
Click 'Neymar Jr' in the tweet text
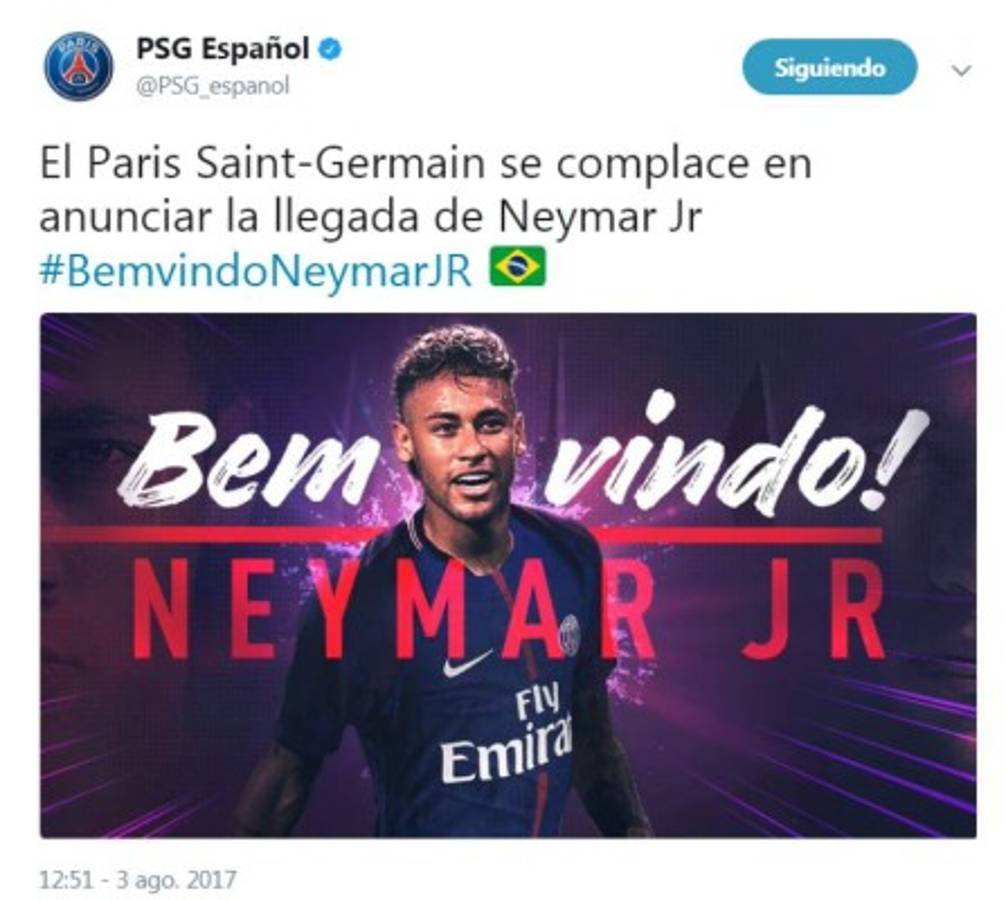click(x=600, y=218)
